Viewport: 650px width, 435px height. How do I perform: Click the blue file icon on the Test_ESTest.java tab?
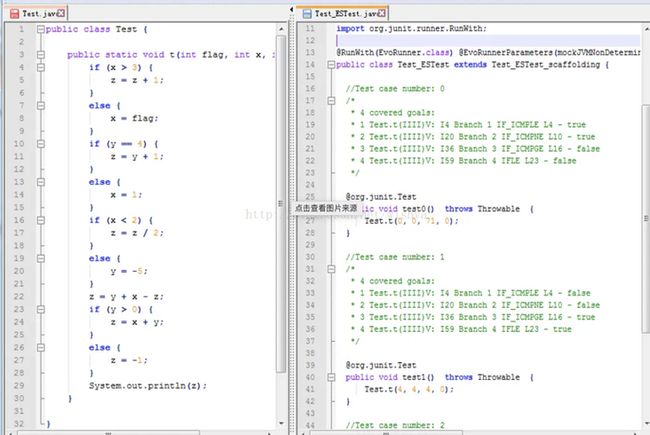[x=307, y=14]
